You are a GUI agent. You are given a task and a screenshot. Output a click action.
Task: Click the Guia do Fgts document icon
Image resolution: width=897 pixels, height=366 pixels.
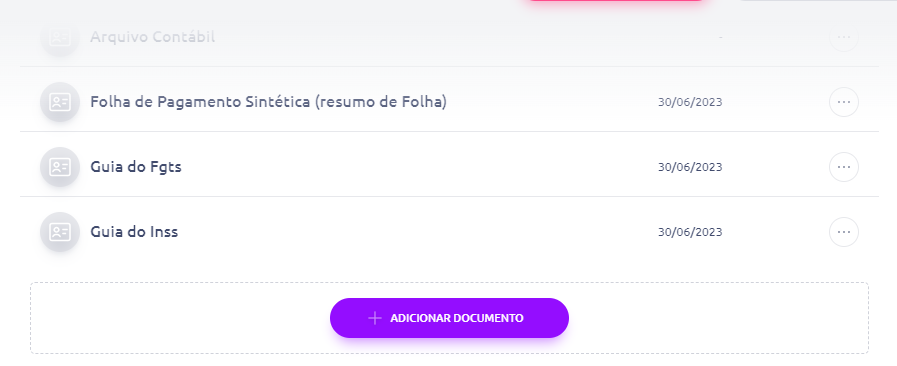click(x=59, y=167)
